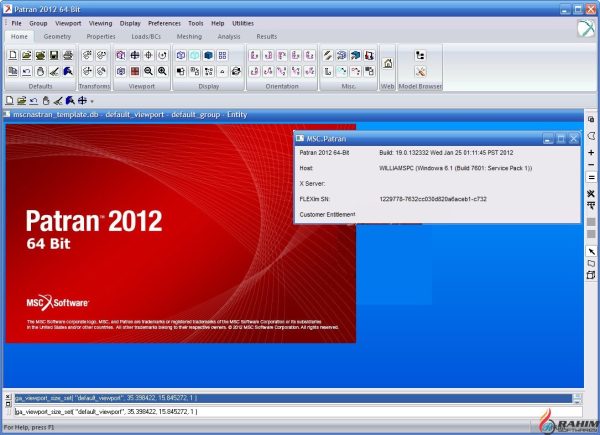The height and width of the screenshot is (435, 600).
Task: Select the highlighted ga_viewport_size_set history line
Action: 293,398
